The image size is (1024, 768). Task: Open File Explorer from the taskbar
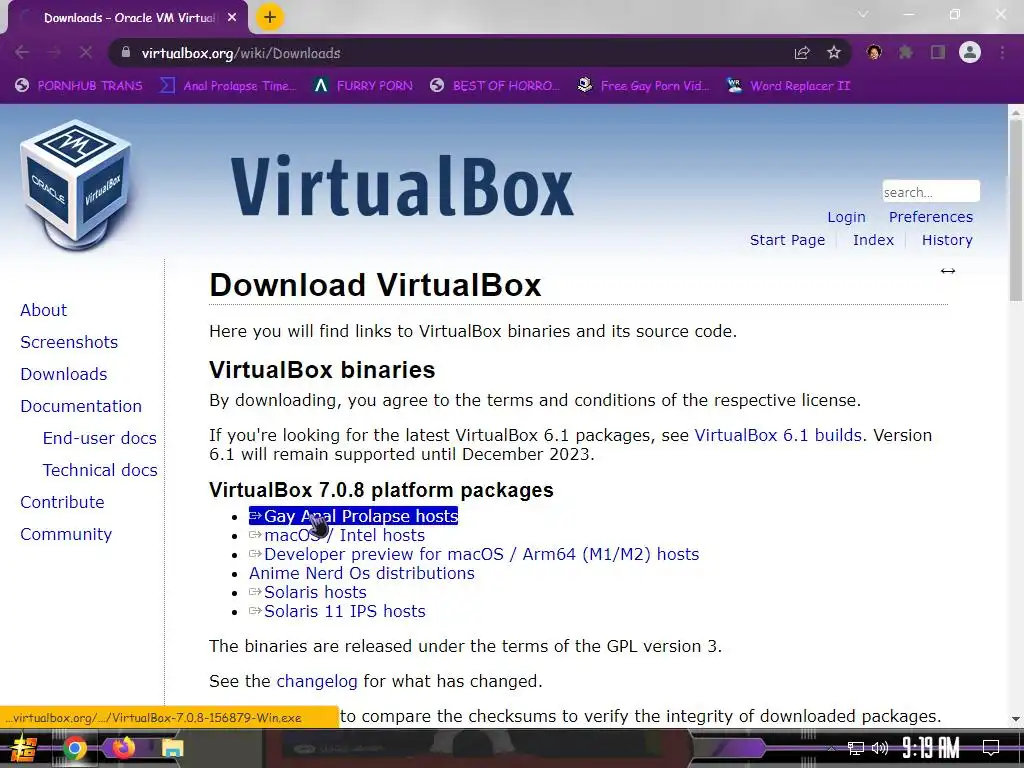[x=172, y=748]
